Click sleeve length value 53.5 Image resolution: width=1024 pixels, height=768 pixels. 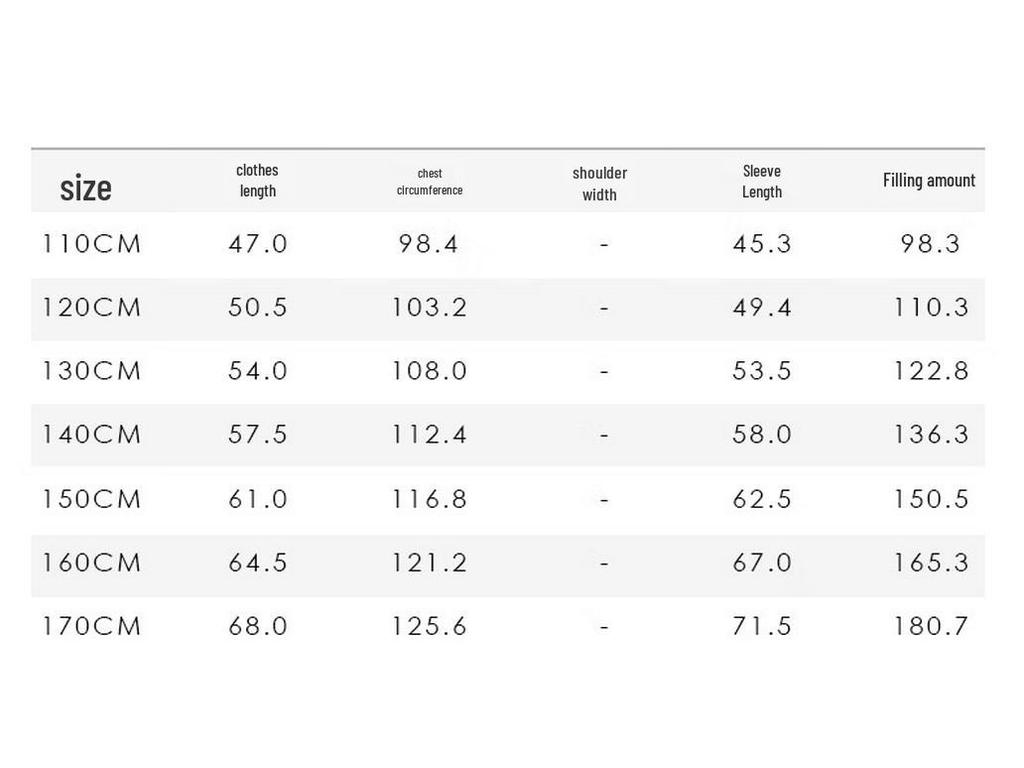point(762,371)
